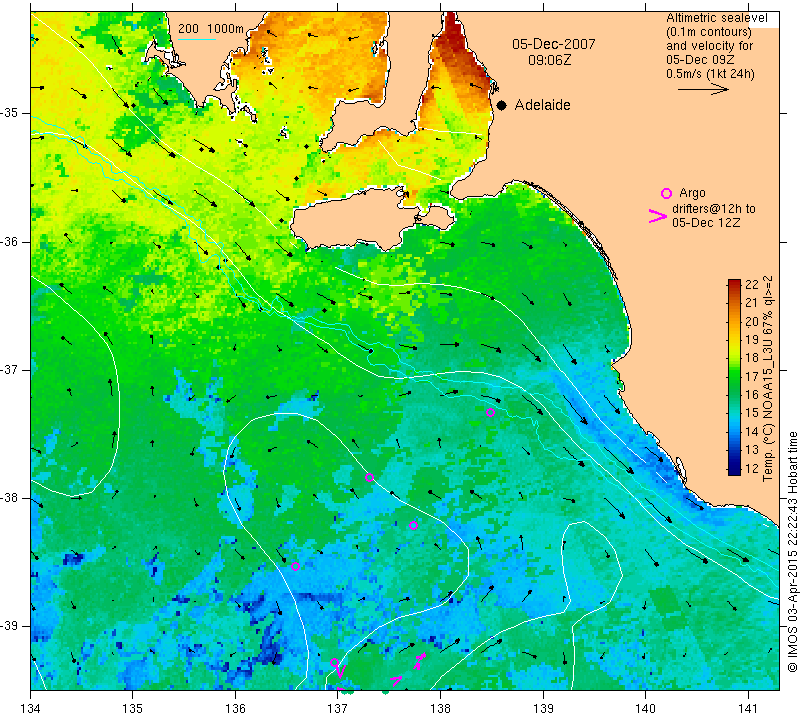Click the magenta drifter arrowhead in legend

pyautogui.click(x=658, y=216)
